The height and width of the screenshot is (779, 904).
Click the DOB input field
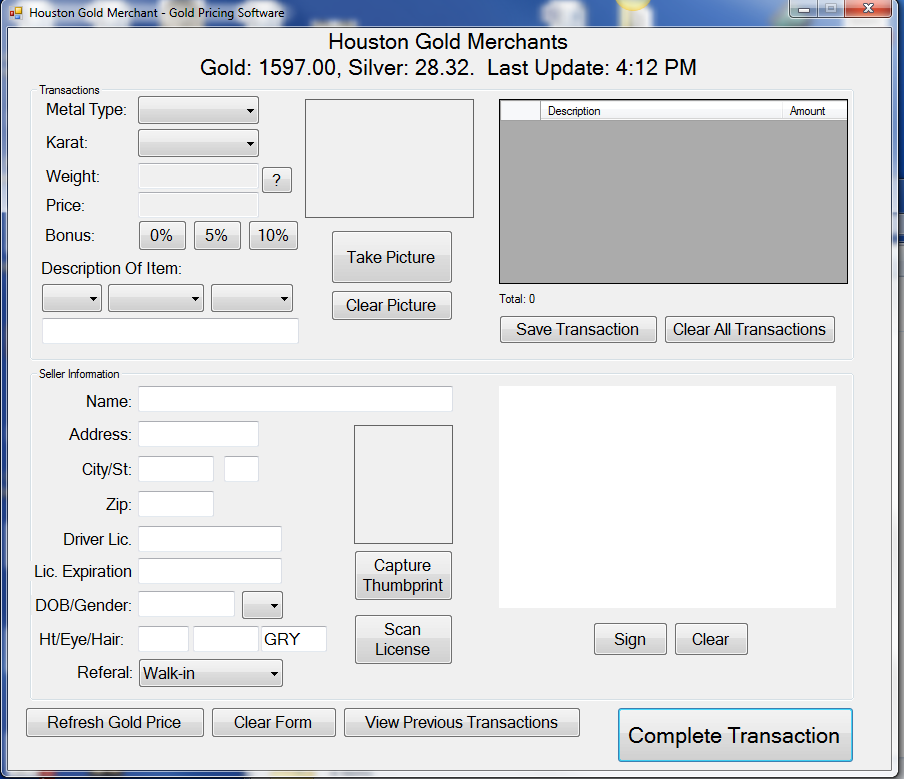click(x=186, y=604)
